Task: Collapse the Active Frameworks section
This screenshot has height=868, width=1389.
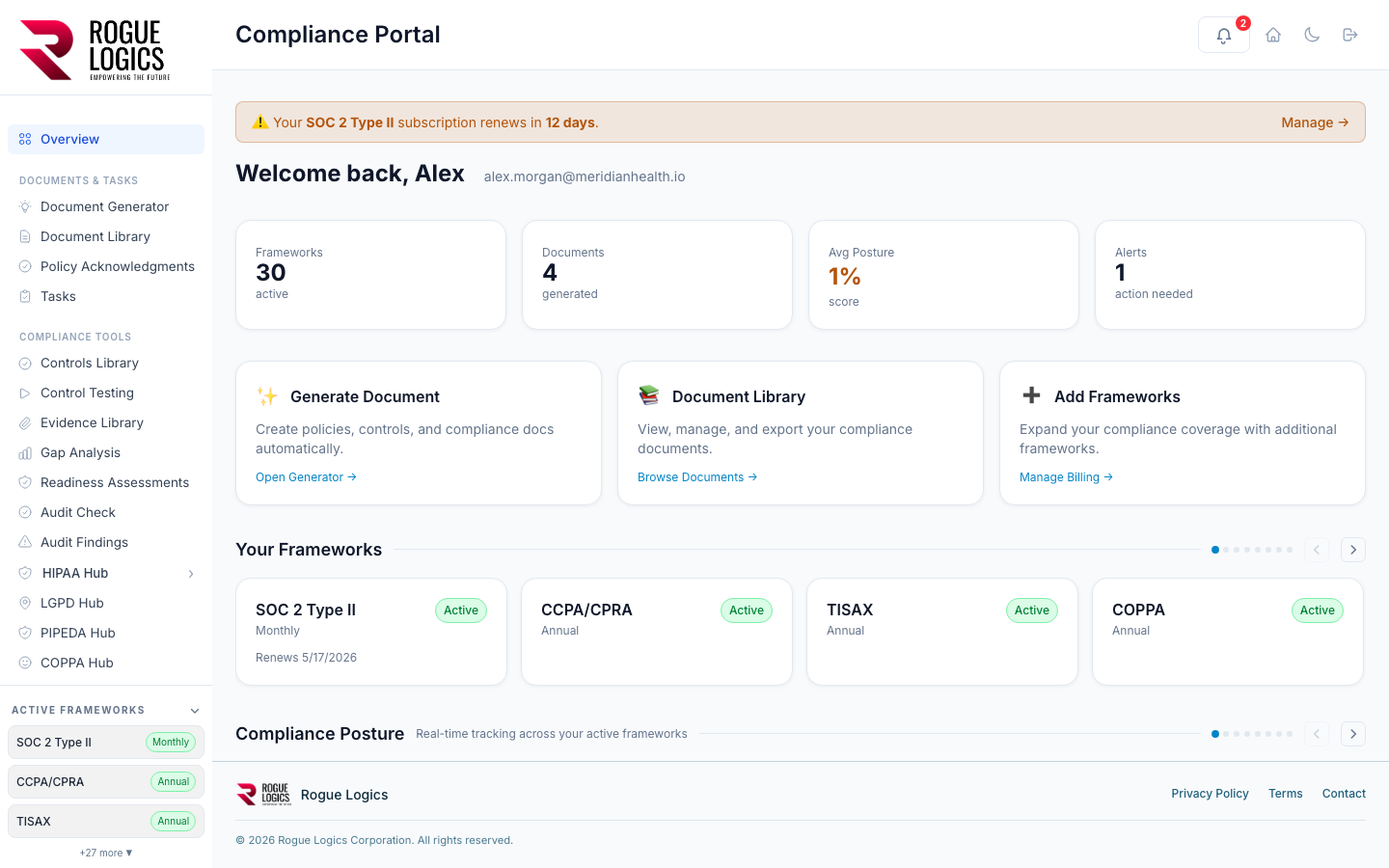Action: (195, 711)
